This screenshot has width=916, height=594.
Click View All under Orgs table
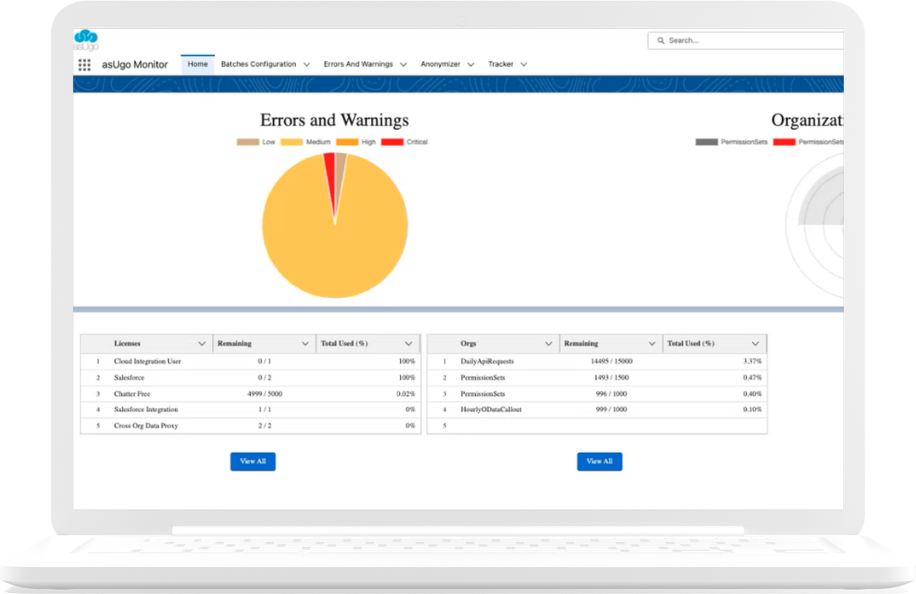click(599, 461)
